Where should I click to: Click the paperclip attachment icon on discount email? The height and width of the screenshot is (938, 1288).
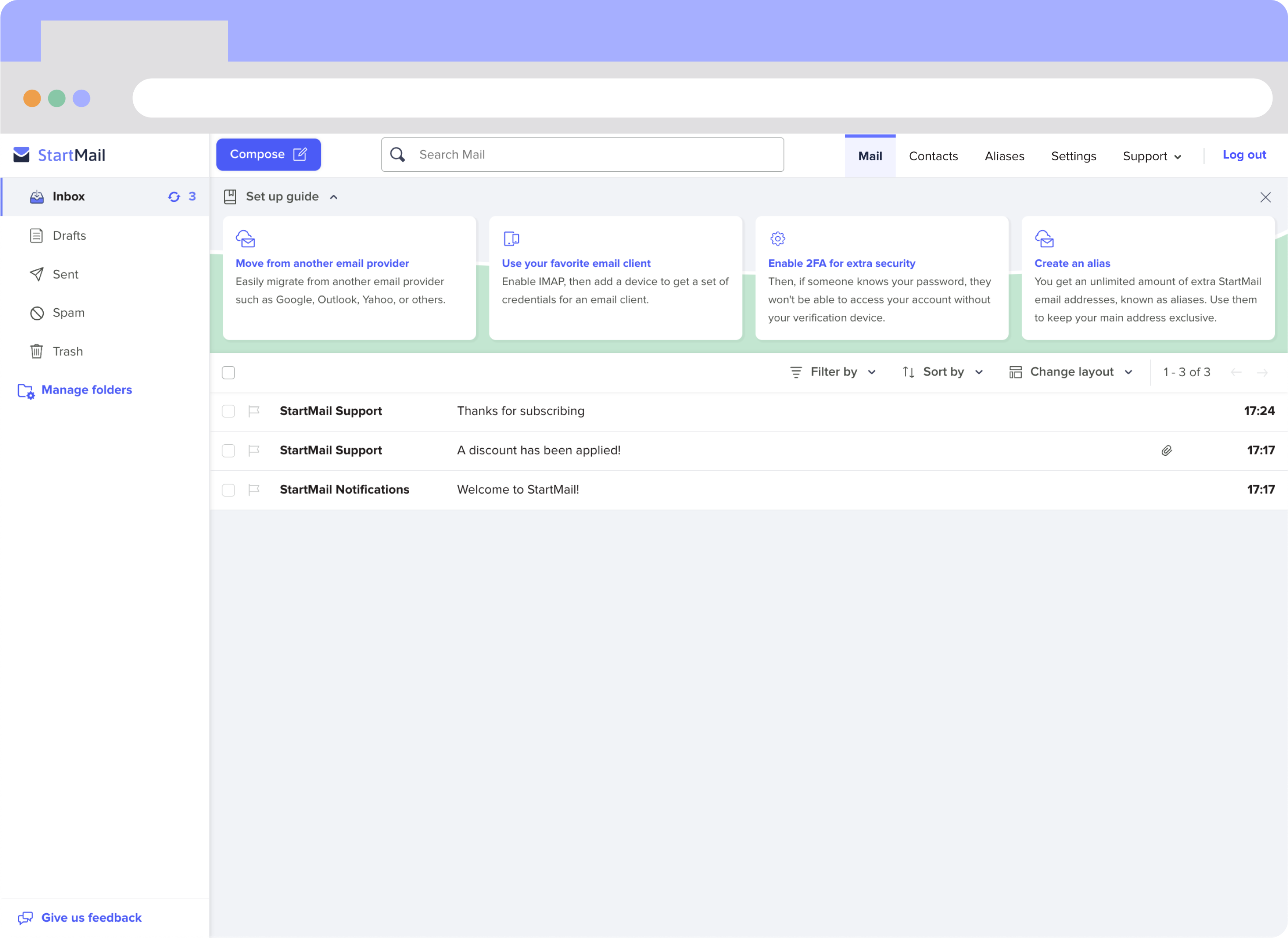click(x=1167, y=450)
